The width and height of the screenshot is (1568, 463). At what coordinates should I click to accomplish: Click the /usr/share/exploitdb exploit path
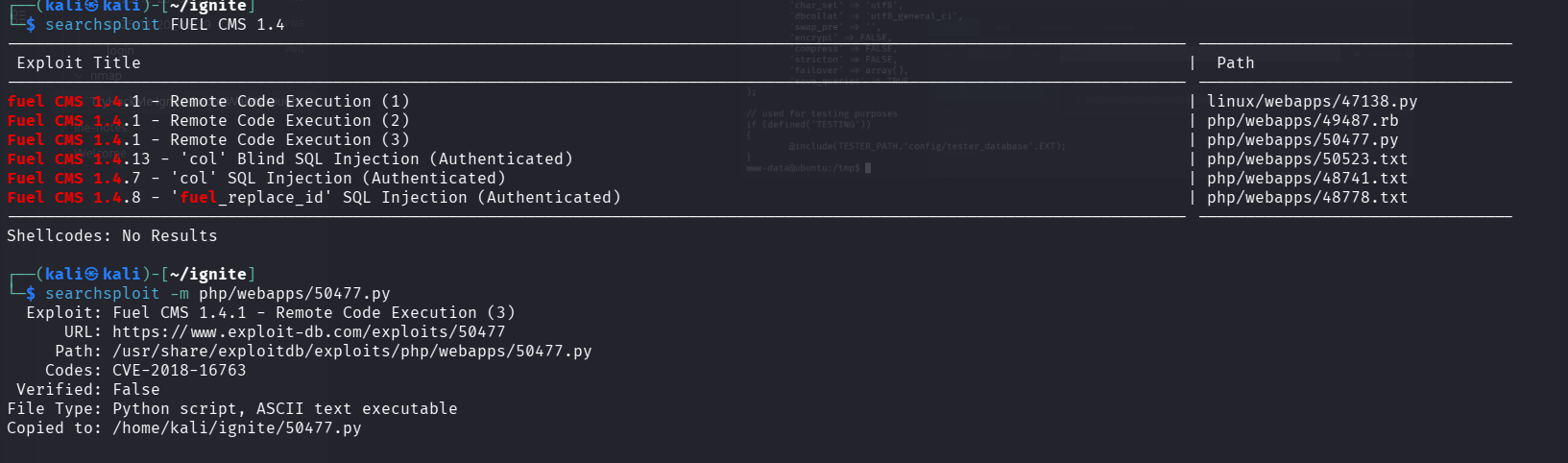click(x=352, y=352)
